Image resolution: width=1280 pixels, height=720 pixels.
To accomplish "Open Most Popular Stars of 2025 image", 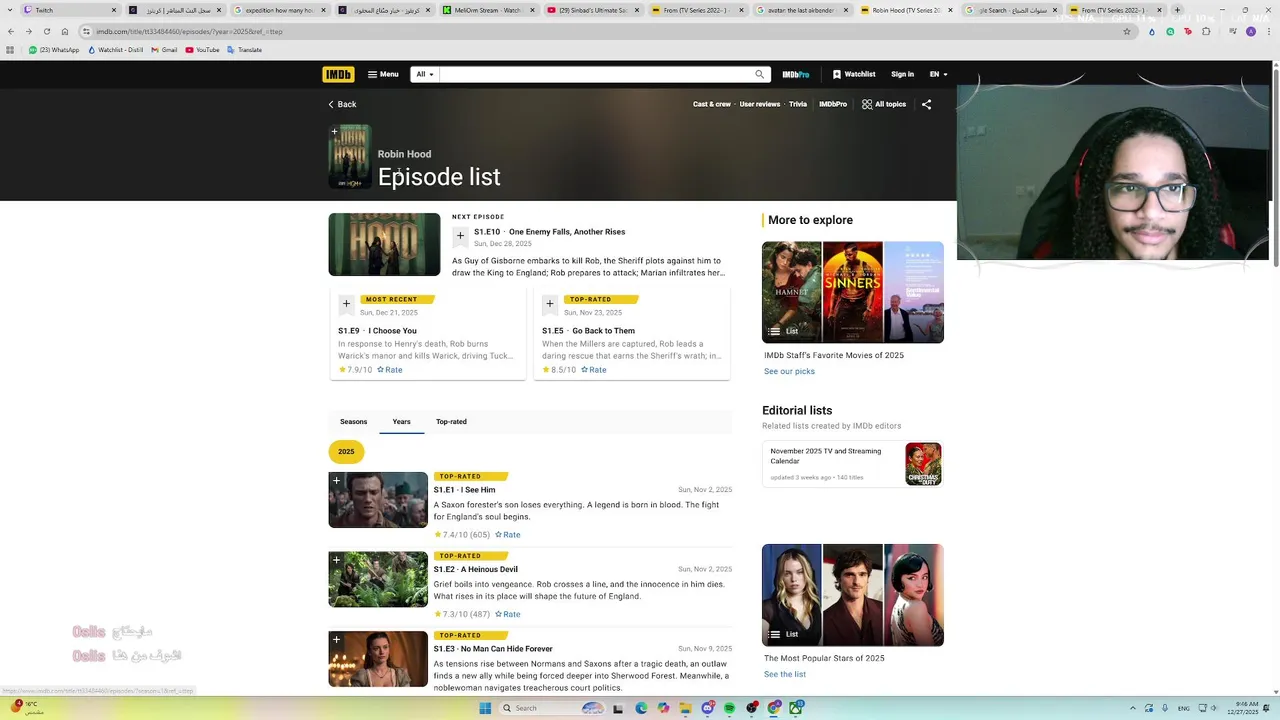I will pyautogui.click(x=853, y=595).
